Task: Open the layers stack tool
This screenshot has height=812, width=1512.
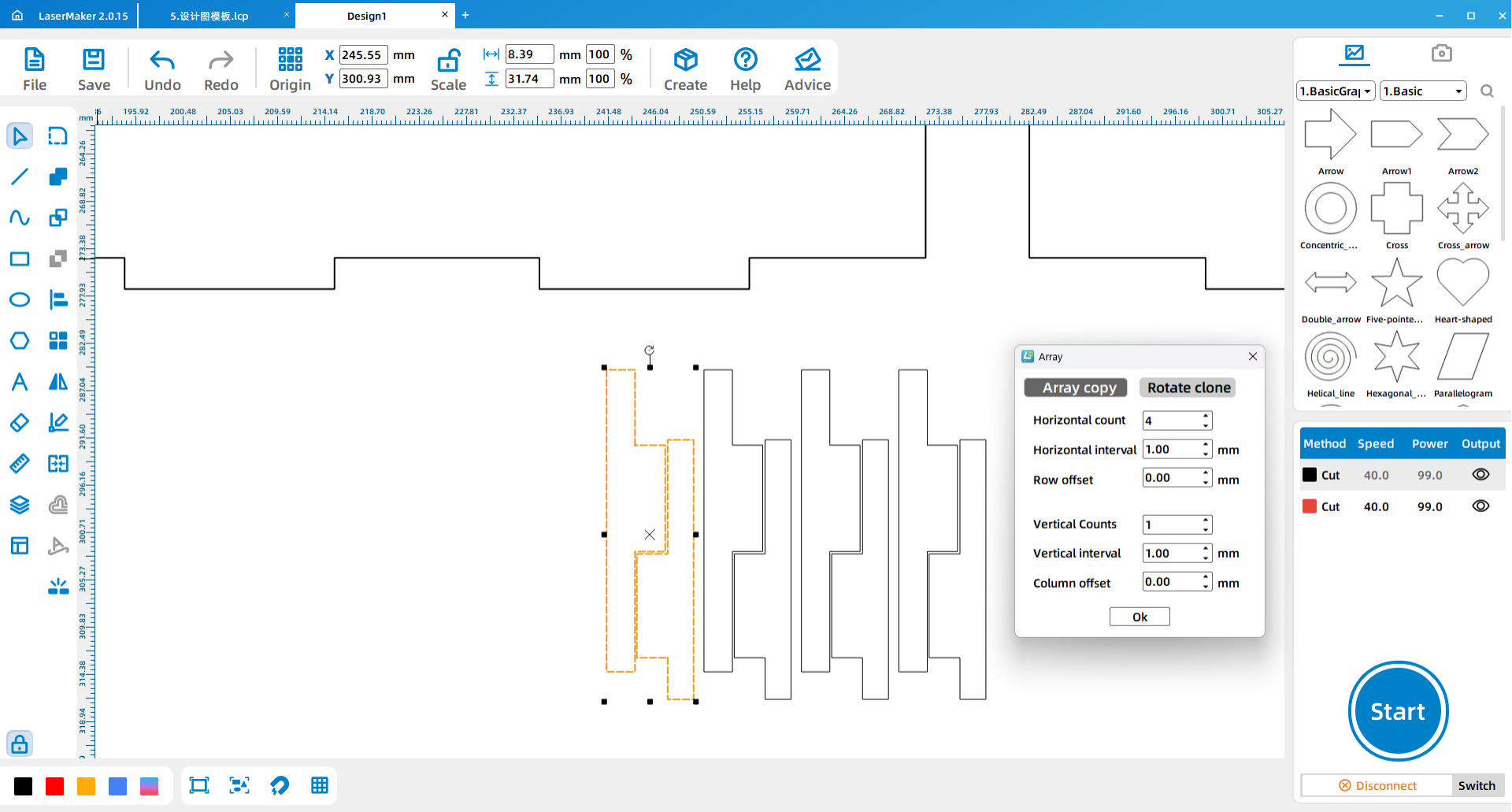Action: click(x=20, y=504)
